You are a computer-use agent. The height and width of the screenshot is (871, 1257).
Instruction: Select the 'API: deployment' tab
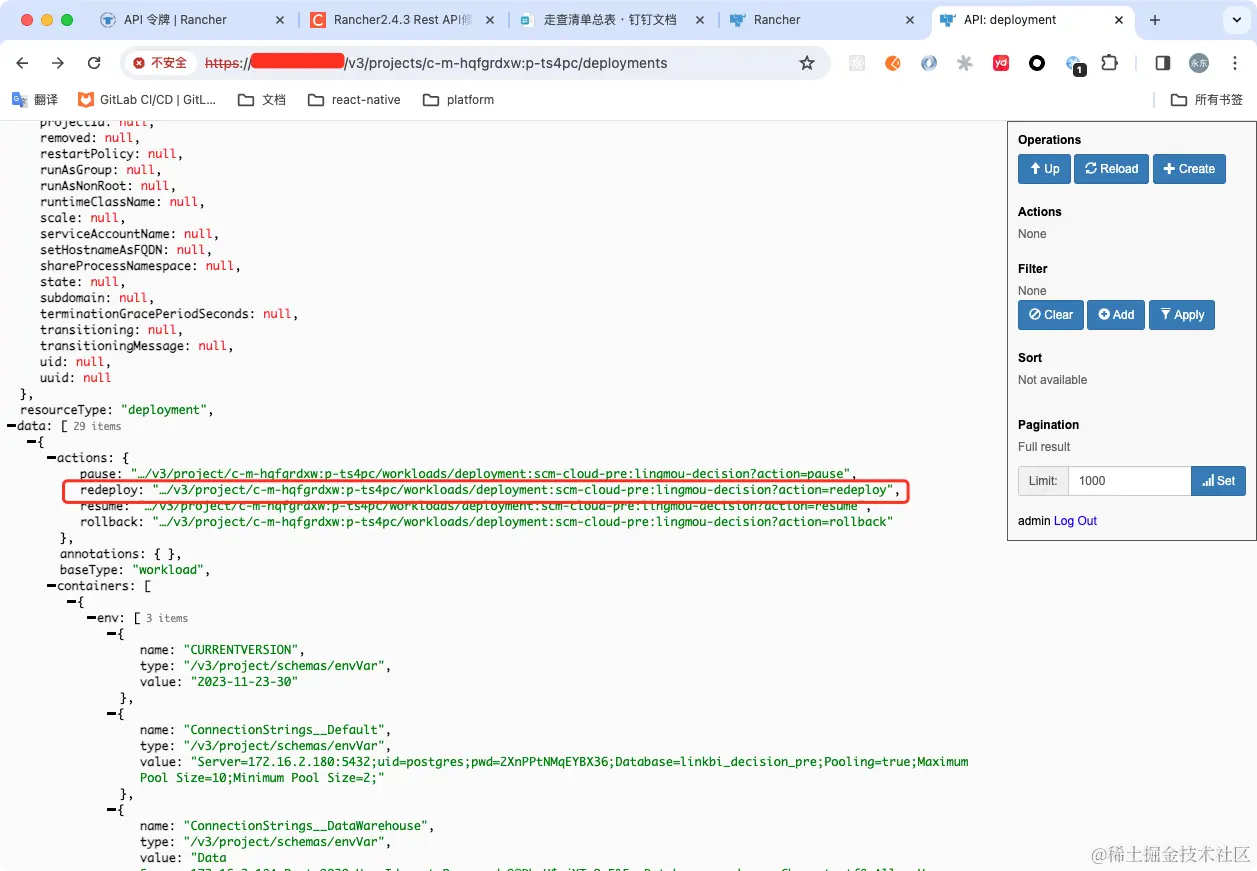tap(1031, 20)
